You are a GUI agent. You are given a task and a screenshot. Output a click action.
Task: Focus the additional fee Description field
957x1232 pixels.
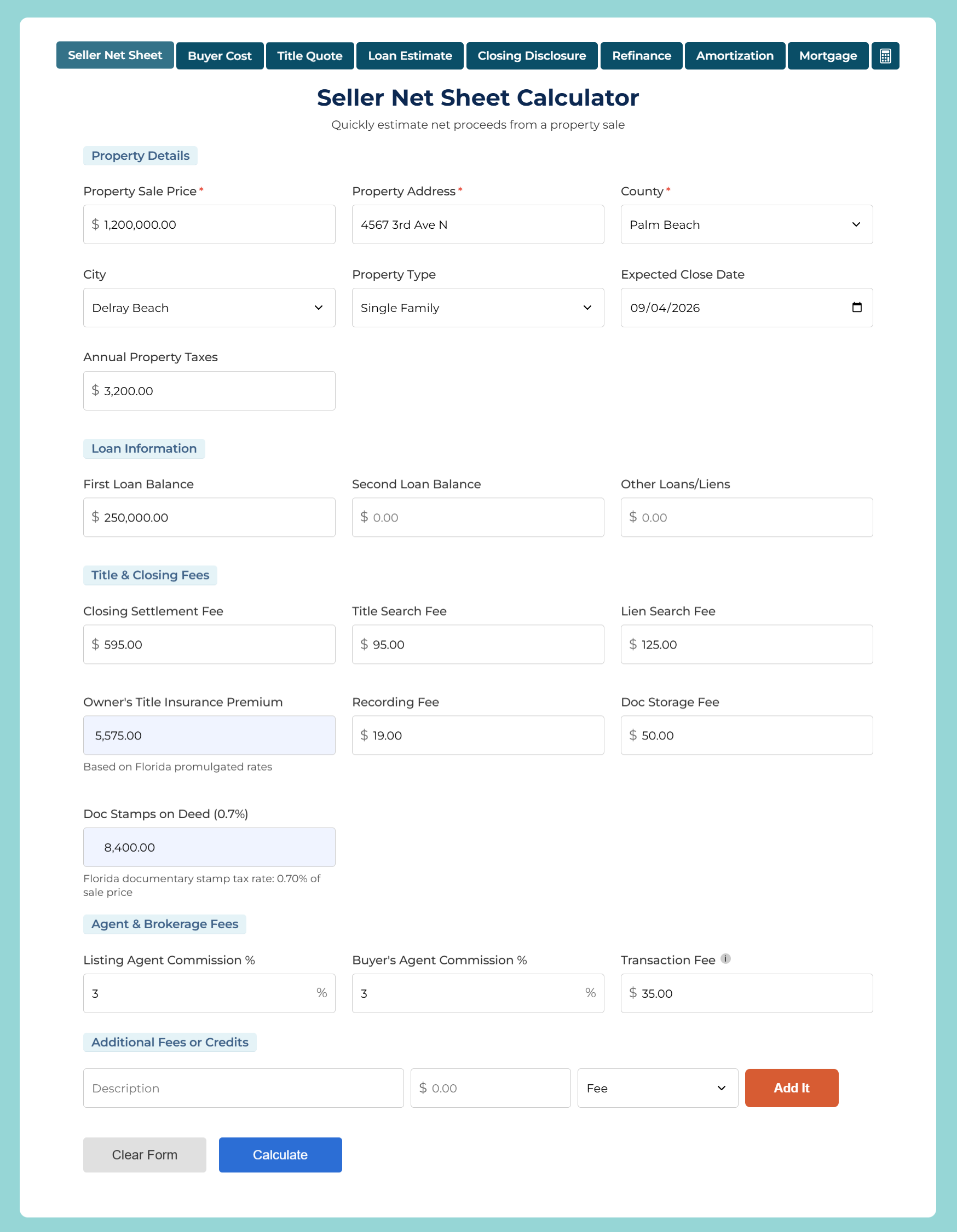[x=243, y=1088]
